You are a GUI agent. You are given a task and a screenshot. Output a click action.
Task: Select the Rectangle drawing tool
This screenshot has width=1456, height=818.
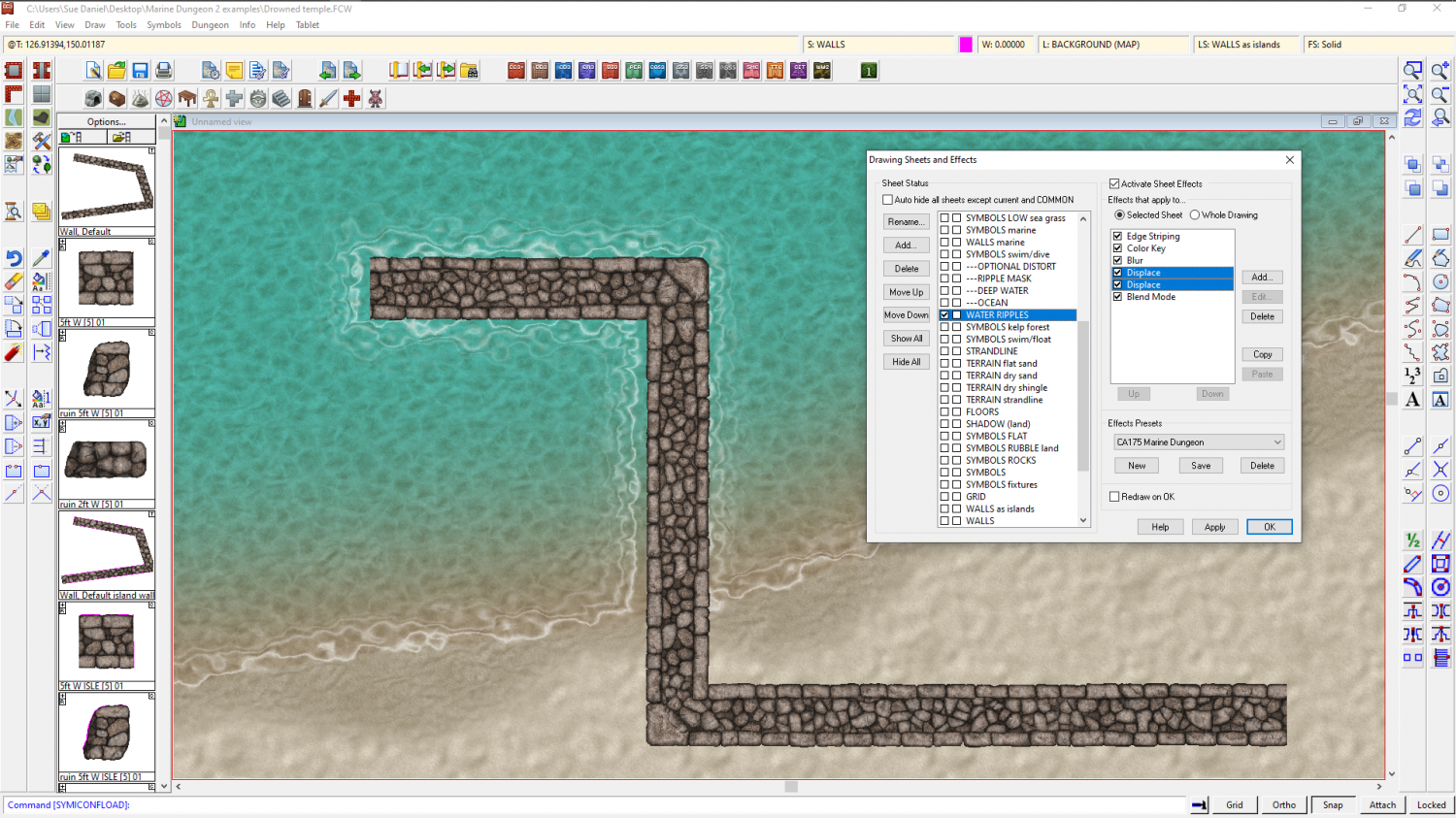pyautogui.click(x=1440, y=235)
